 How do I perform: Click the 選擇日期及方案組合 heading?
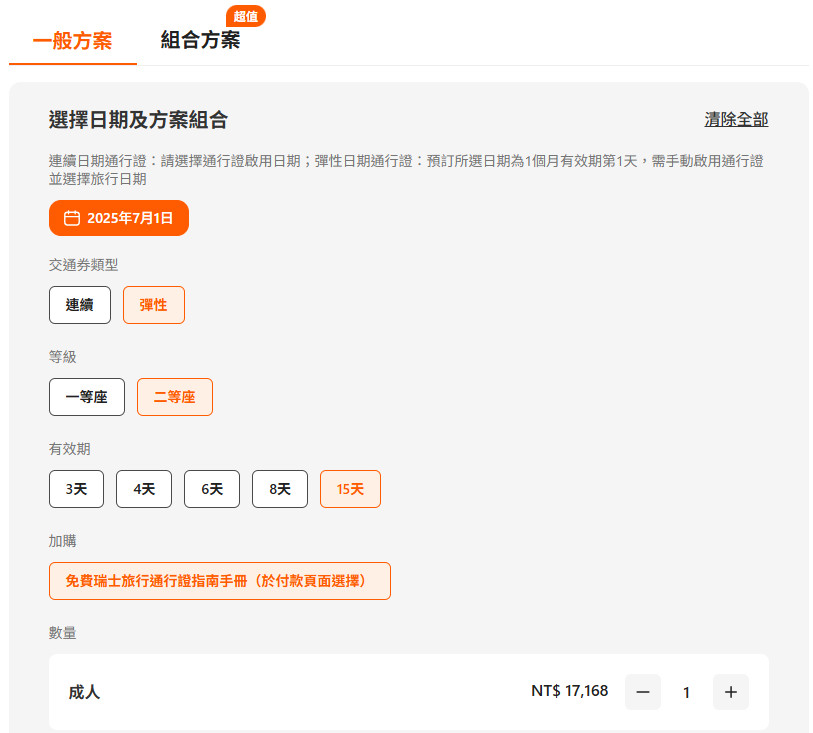pos(138,120)
